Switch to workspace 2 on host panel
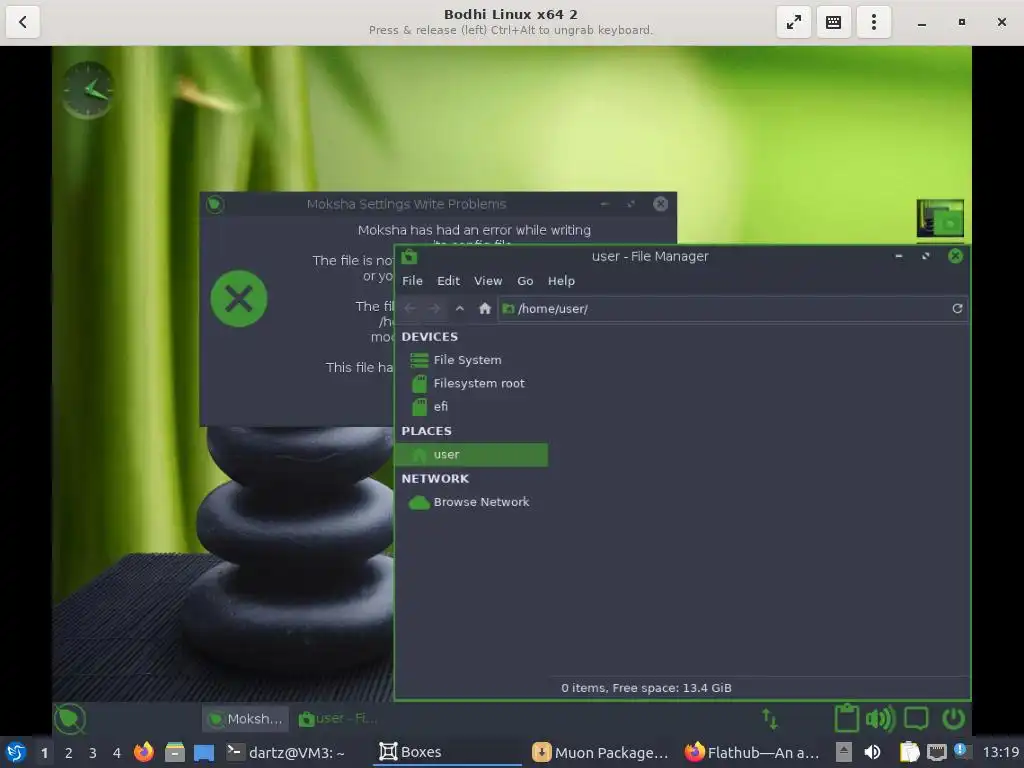The image size is (1024, 768). [x=69, y=753]
